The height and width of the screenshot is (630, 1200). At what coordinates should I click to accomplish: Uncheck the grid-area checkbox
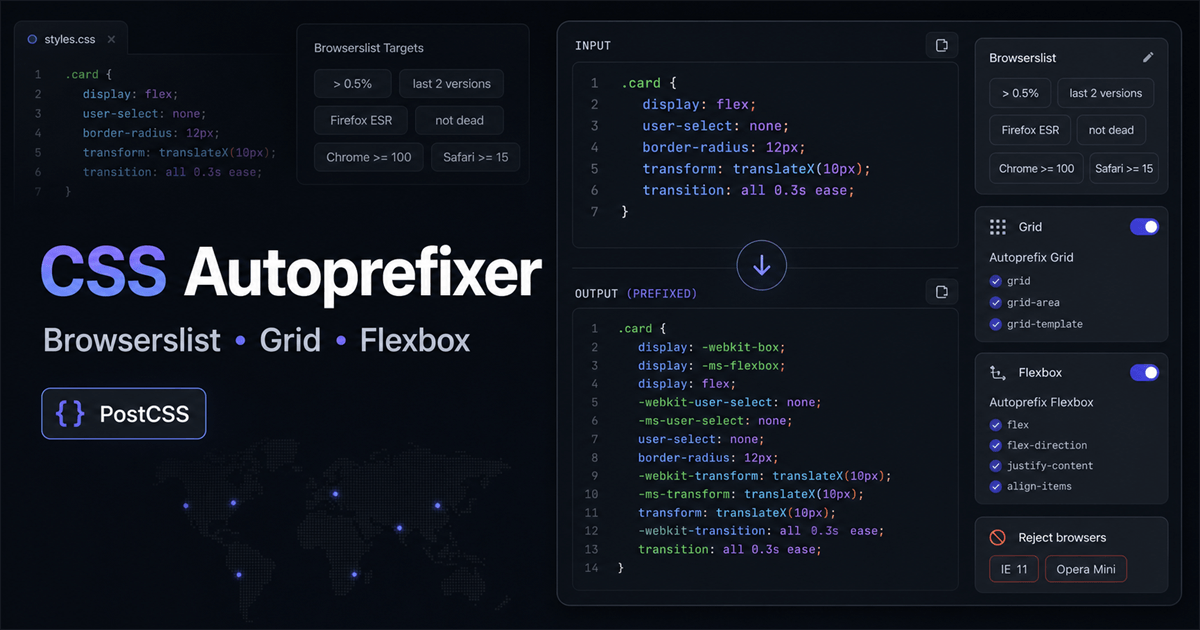click(996, 303)
